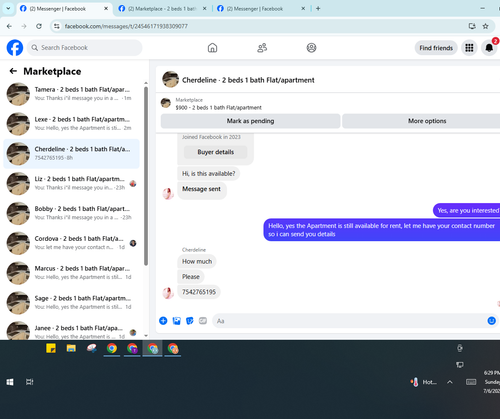Click the 'How much' message bubble
Image resolution: width=500 pixels, height=419 pixels.
point(197,261)
